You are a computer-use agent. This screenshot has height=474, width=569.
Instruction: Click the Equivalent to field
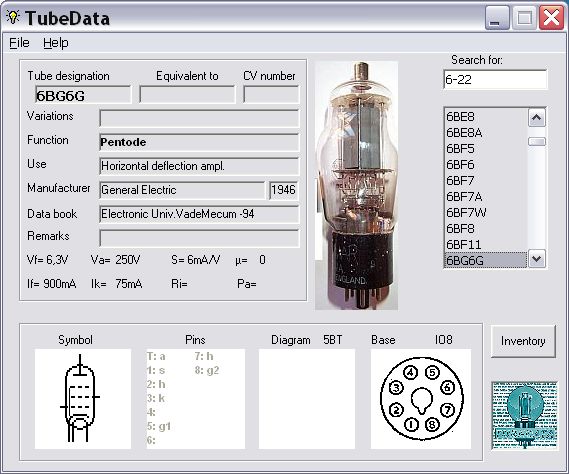pos(187,95)
